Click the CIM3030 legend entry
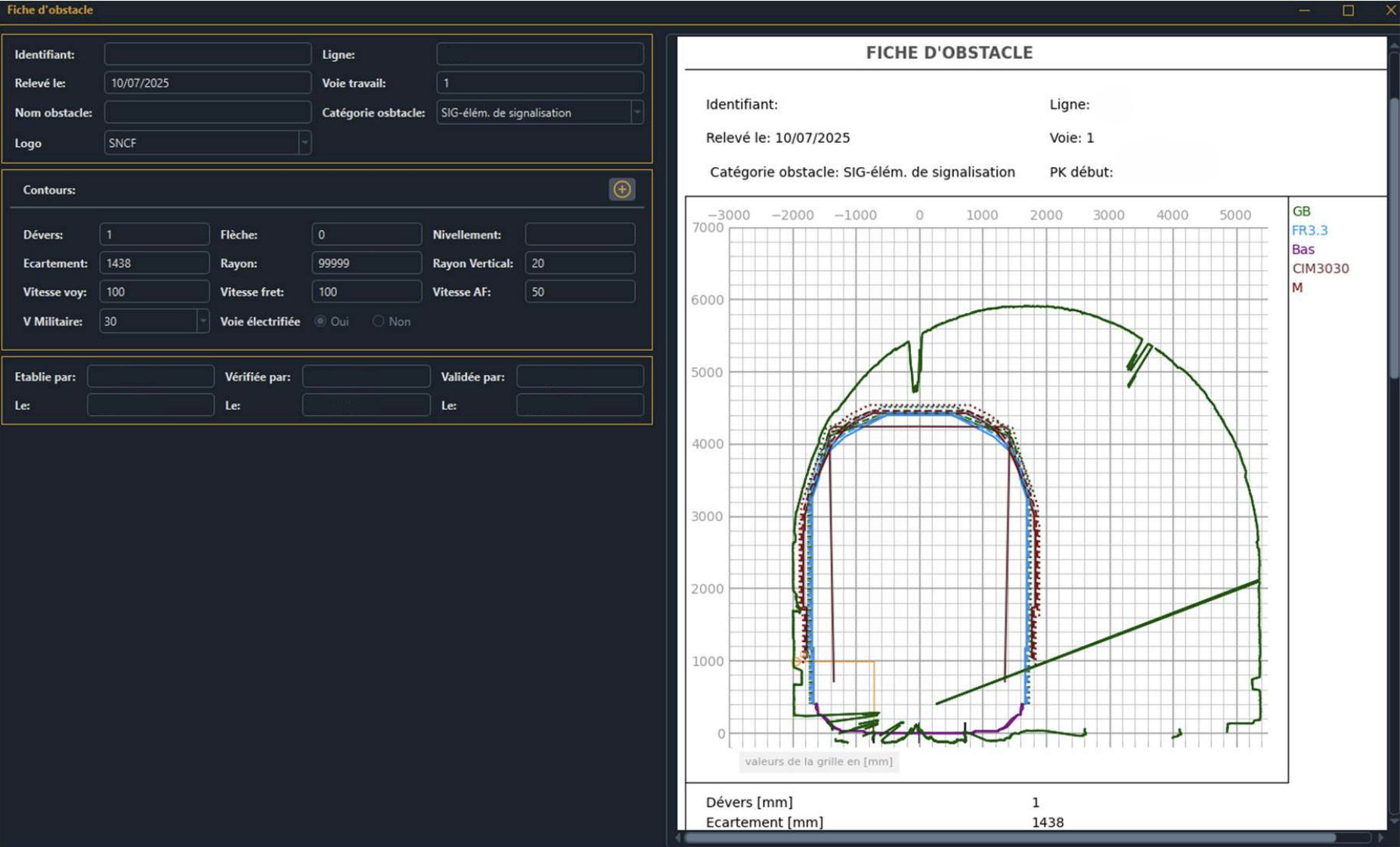 pos(1320,268)
